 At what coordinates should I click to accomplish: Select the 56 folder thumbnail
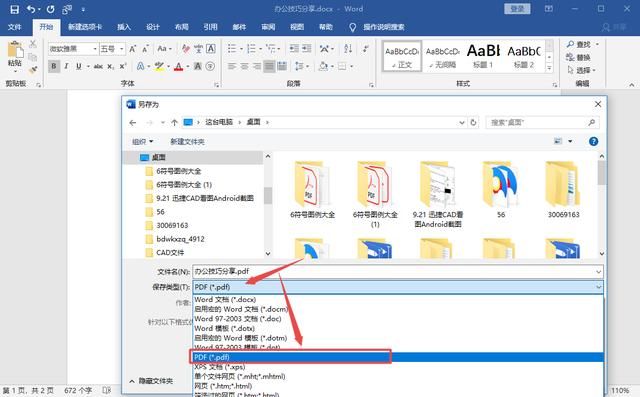click(x=501, y=190)
